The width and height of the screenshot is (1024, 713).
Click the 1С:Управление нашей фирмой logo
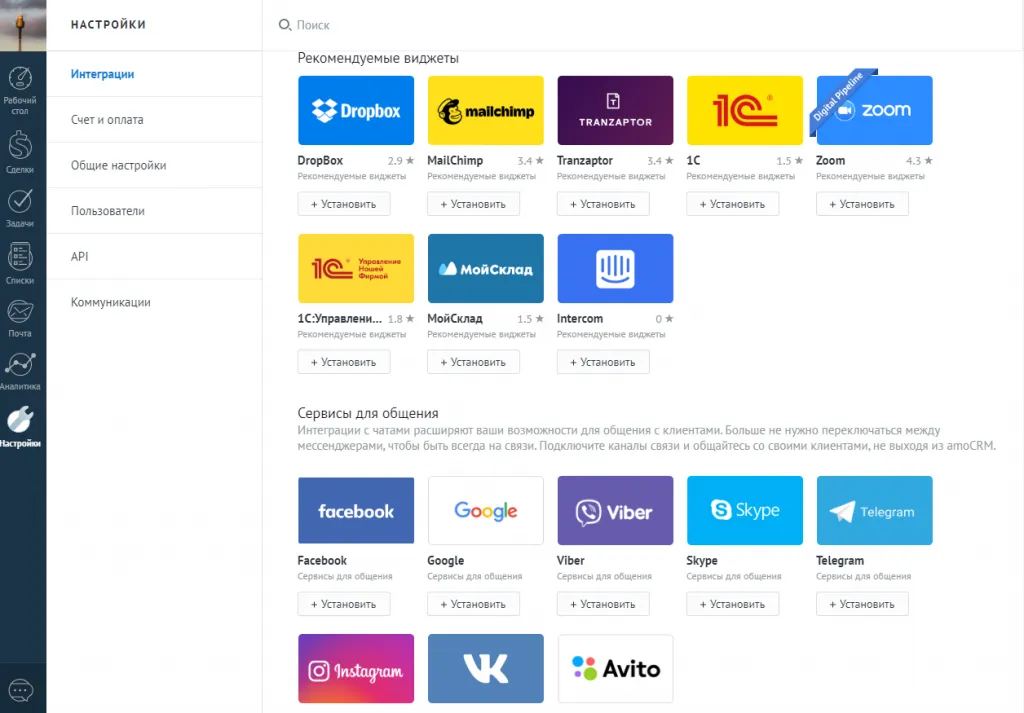tap(356, 268)
